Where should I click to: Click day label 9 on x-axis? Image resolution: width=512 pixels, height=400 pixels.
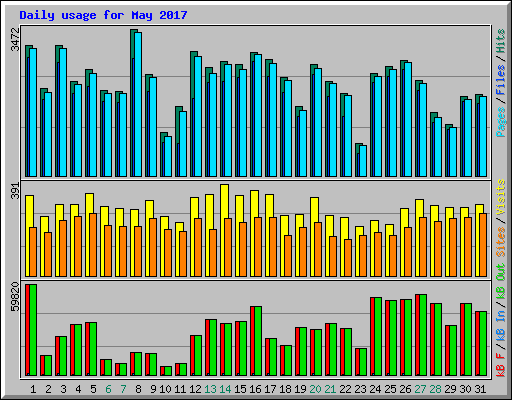(153, 389)
